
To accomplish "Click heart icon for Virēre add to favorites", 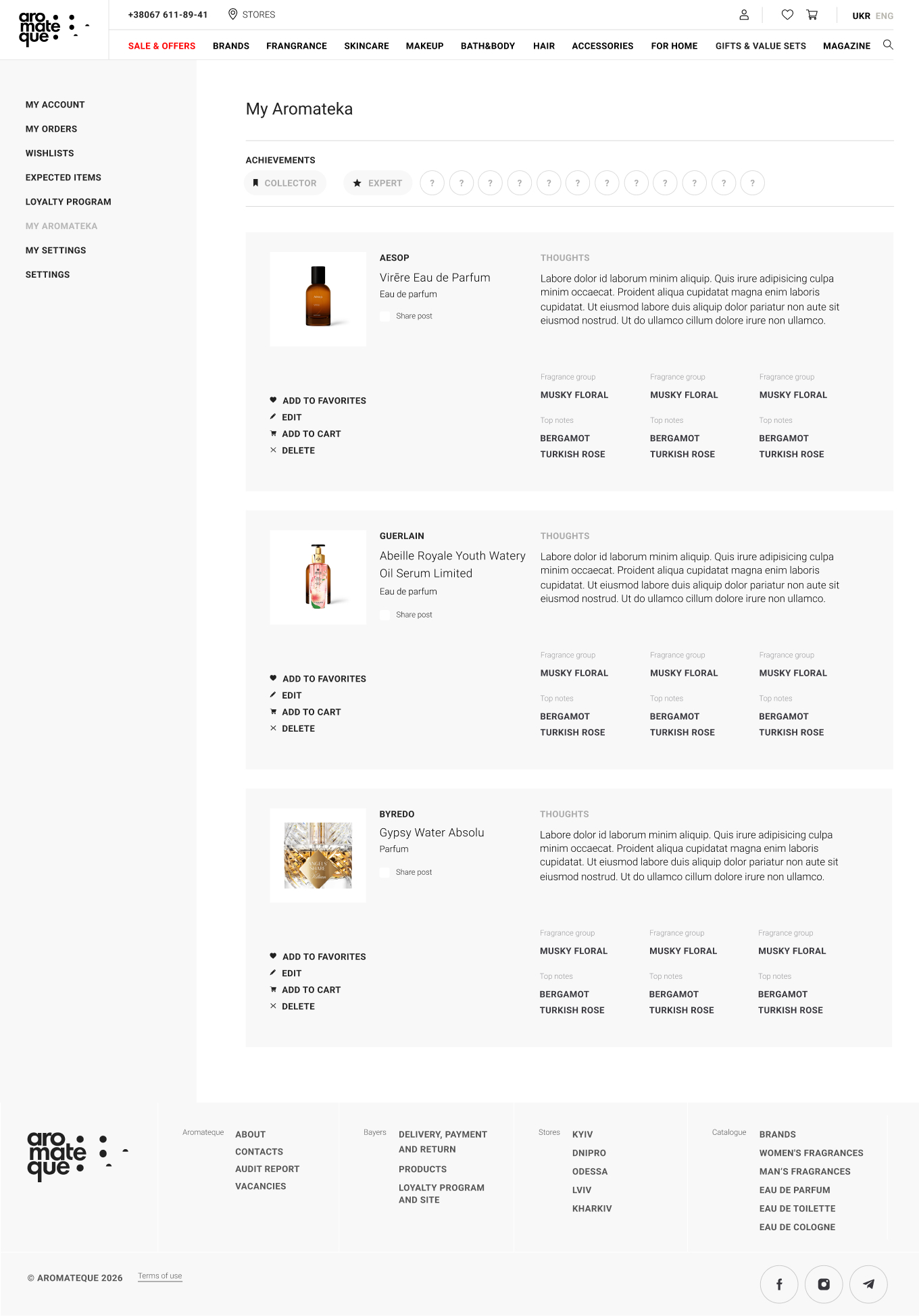I will [x=273, y=400].
